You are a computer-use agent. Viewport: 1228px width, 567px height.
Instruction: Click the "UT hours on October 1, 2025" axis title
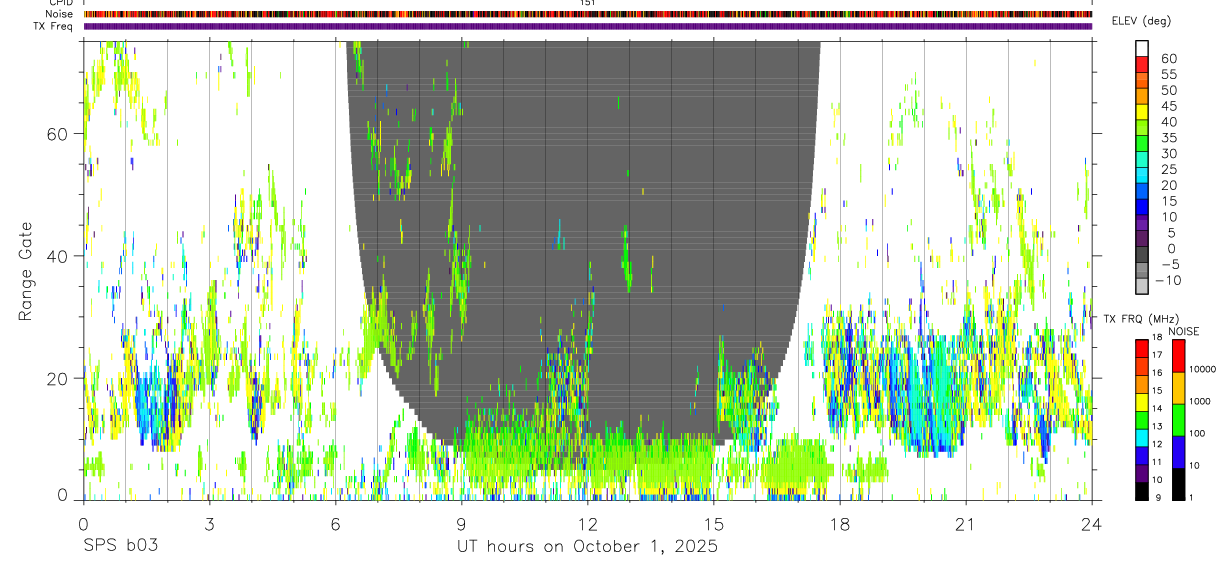point(587,547)
